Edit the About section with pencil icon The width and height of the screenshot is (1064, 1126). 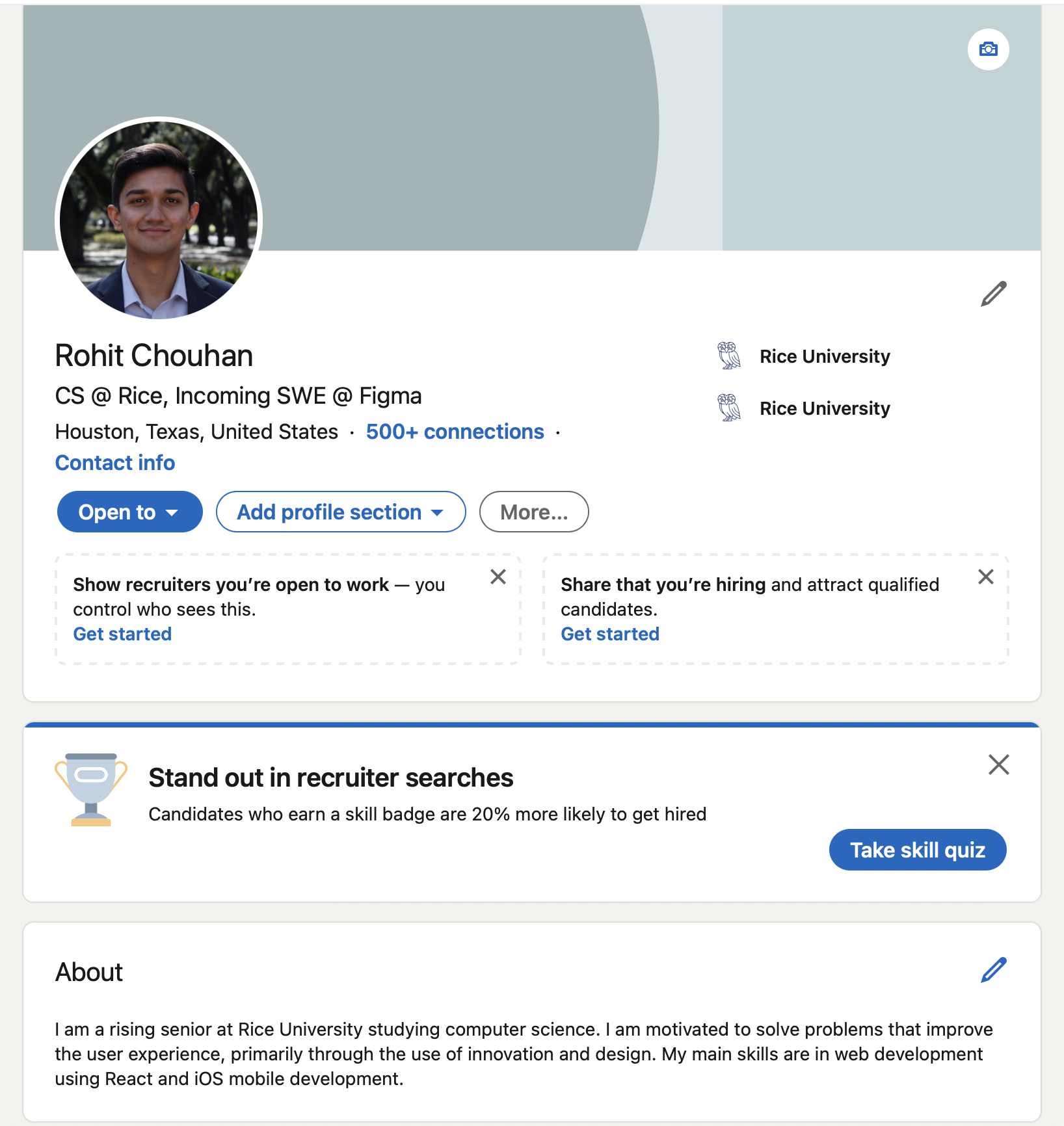click(993, 970)
